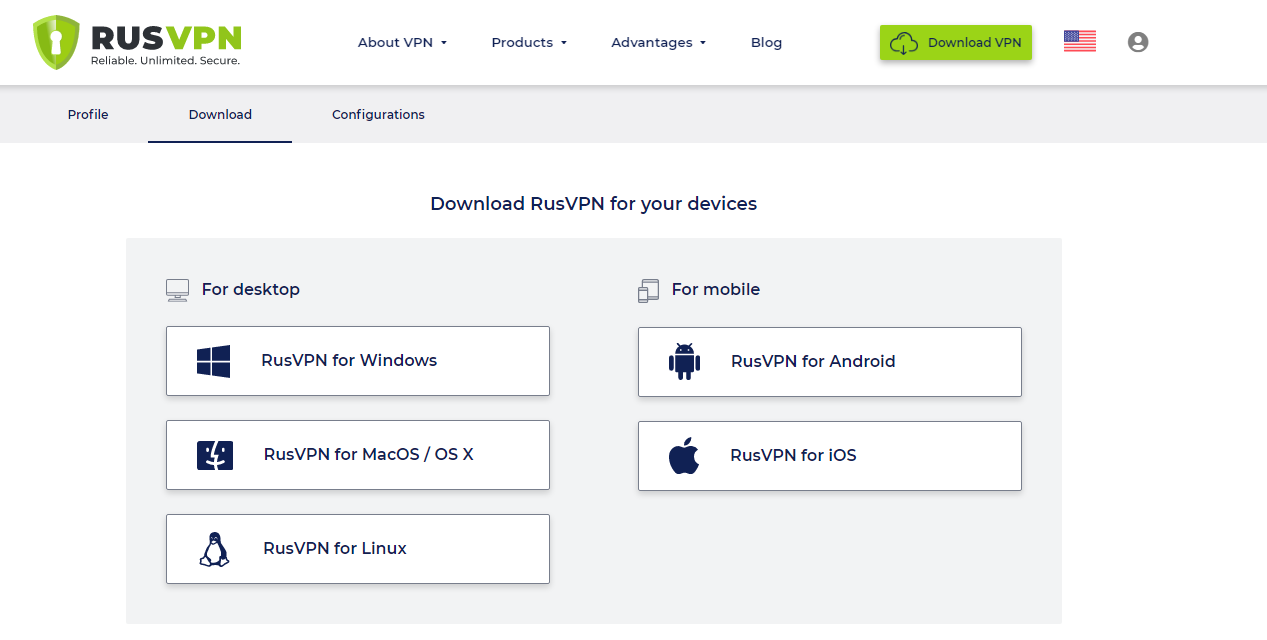The height and width of the screenshot is (640, 1267).
Task: Click the desktop monitor icon
Action: 177,289
